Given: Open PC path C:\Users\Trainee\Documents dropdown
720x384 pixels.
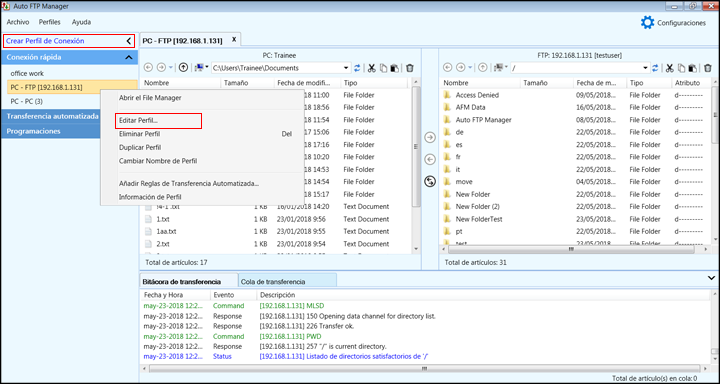Looking at the screenshot, I should click(347, 68).
